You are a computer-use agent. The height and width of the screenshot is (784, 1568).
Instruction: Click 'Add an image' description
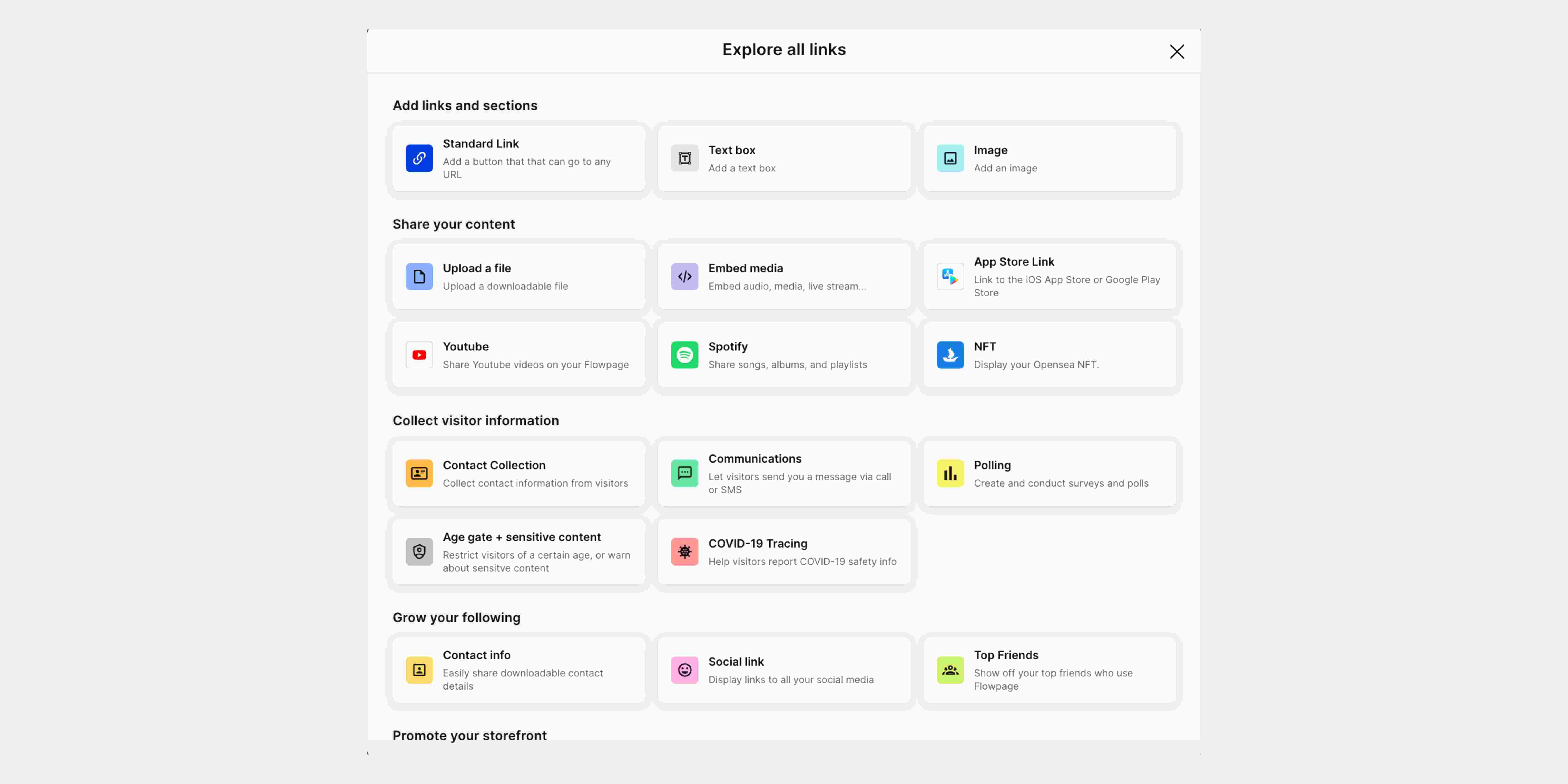1006,168
